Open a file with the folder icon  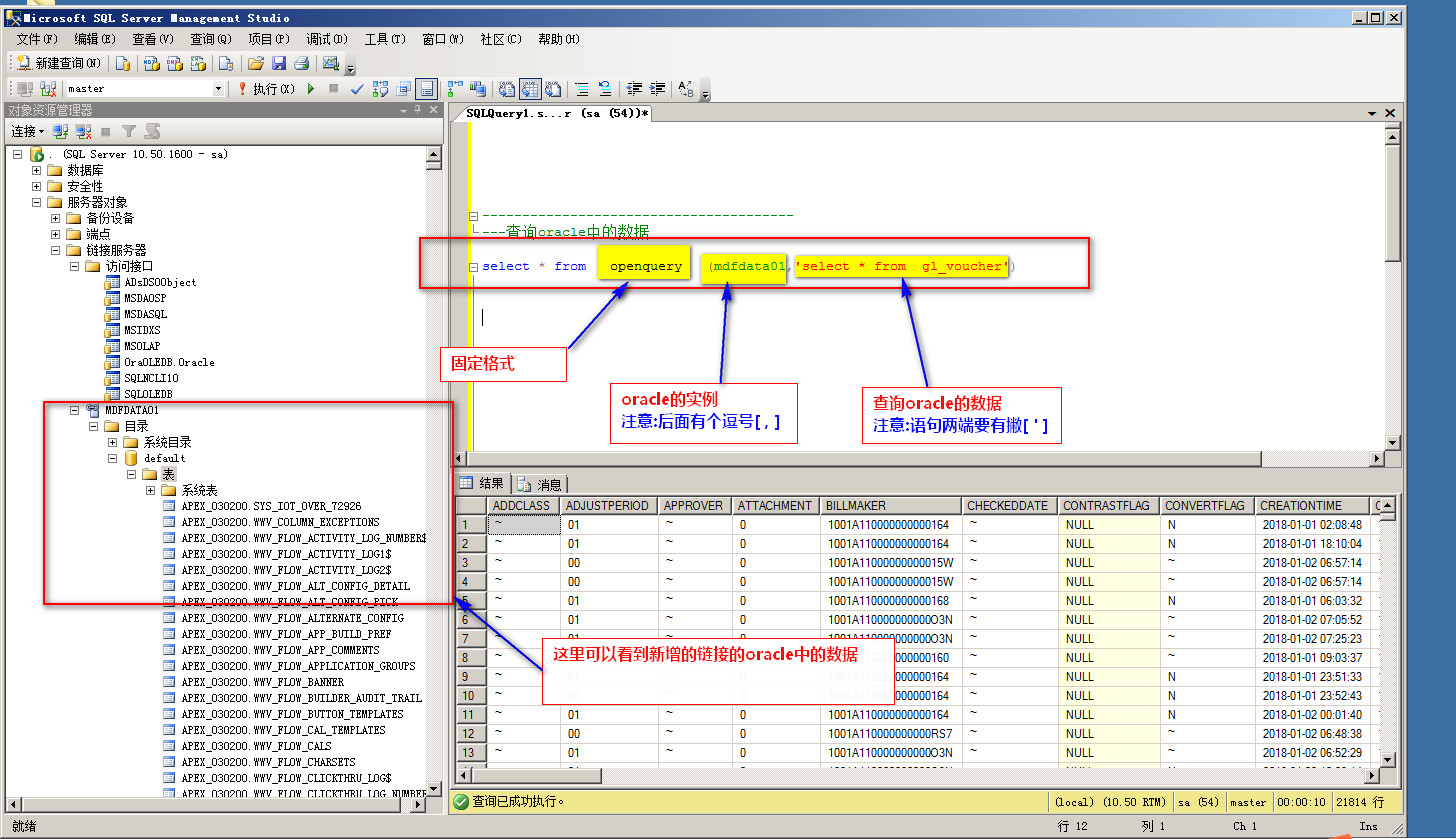255,63
